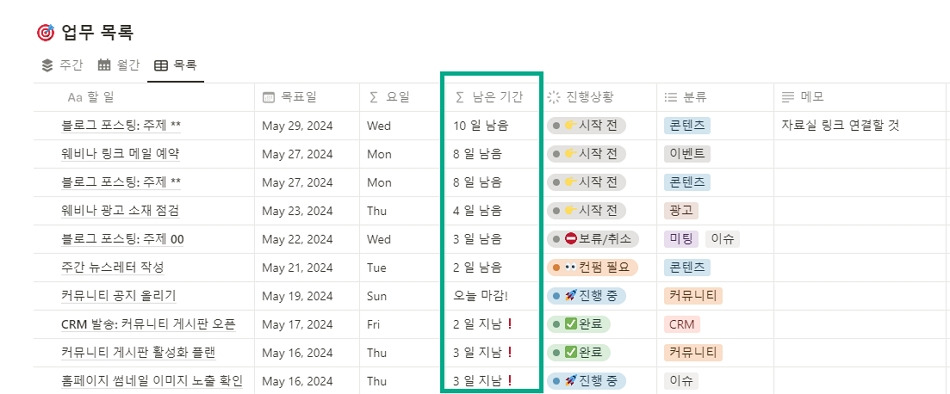Image resolution: width=950 pixels, height=394 pixels.
Task: Click the 콘텐츠 tag on the 주간 뉴스레터 row
Action: tap(687, 267)
